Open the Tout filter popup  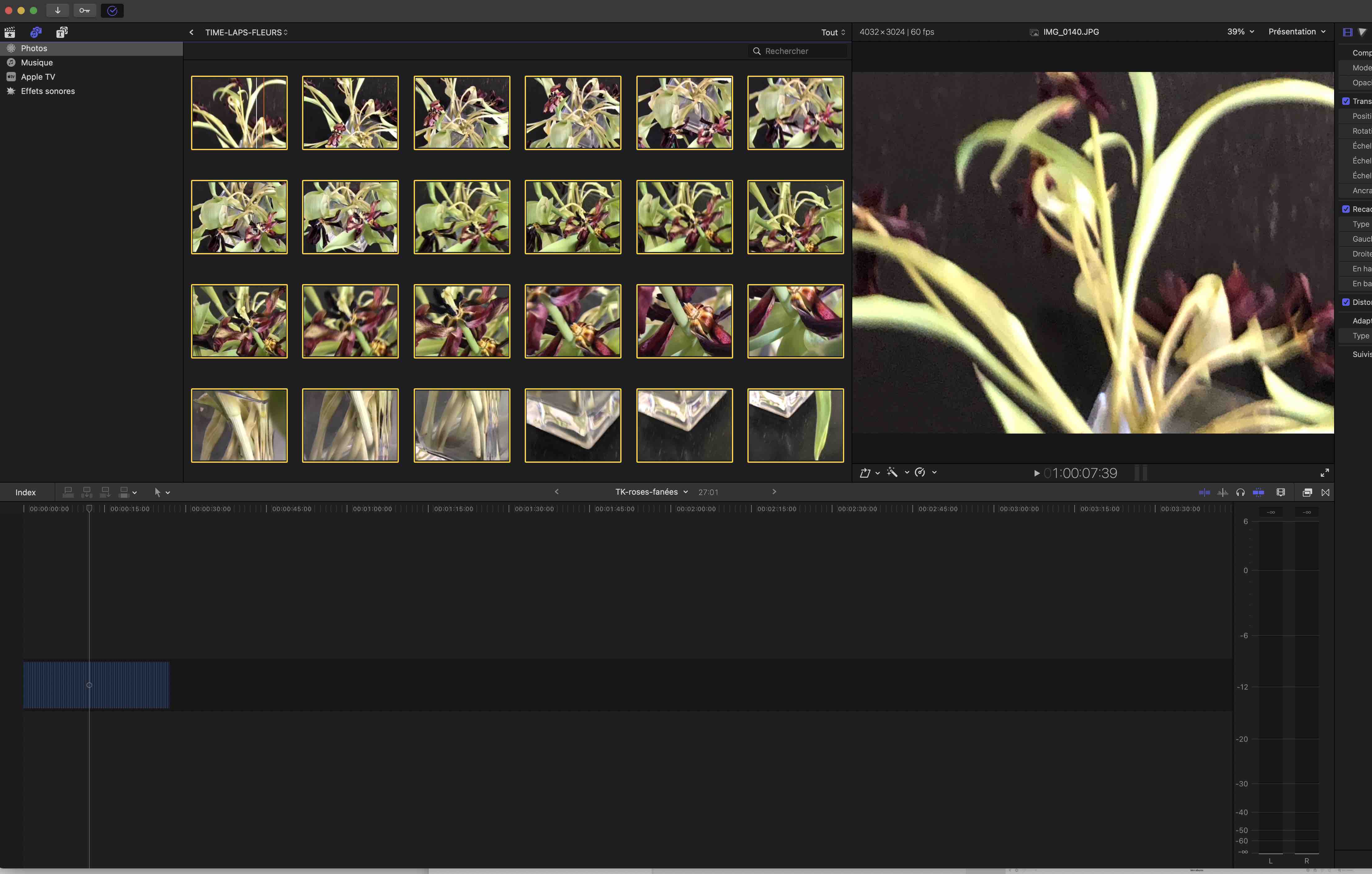(832, 33)
